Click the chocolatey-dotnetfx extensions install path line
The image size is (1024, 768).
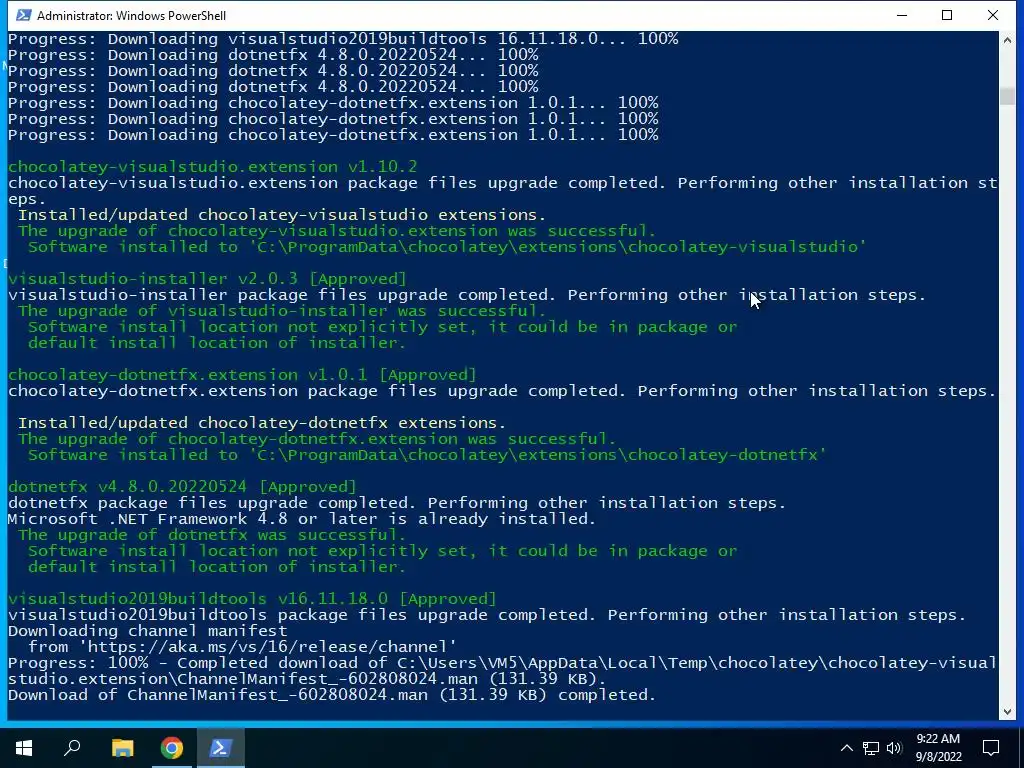coord(427,455)
